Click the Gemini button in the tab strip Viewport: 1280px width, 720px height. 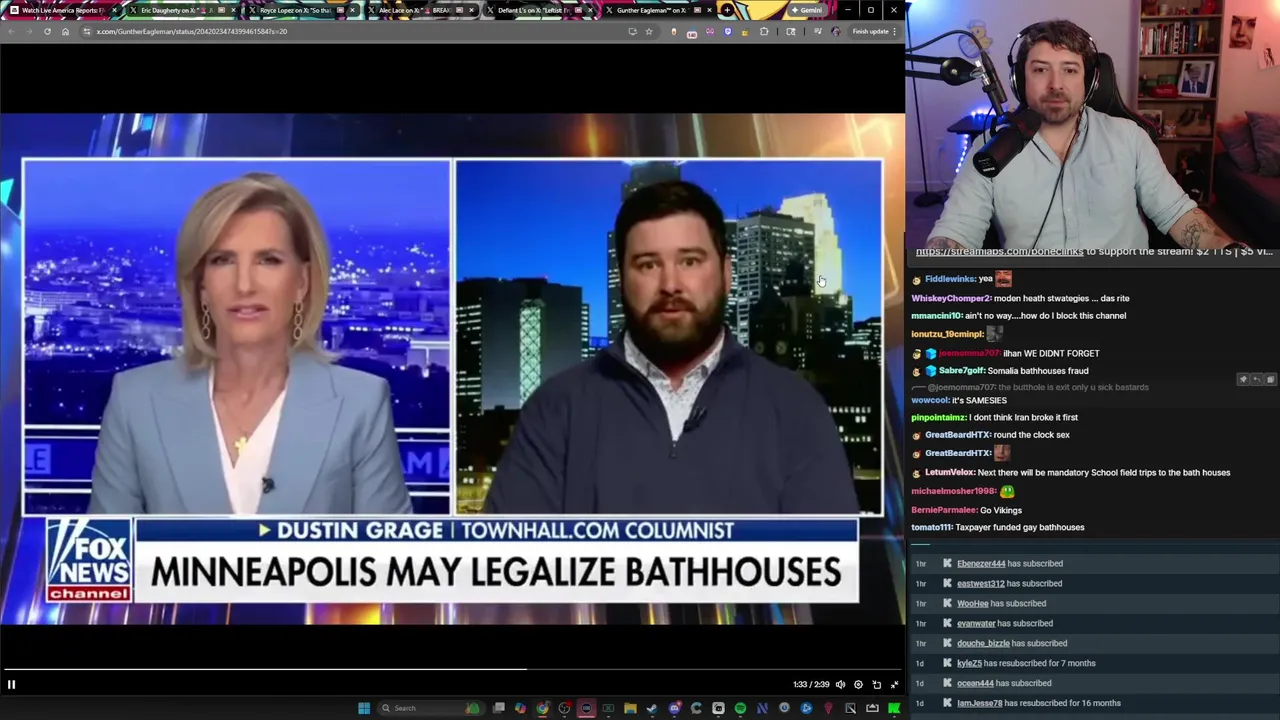[x=806, y=10]
